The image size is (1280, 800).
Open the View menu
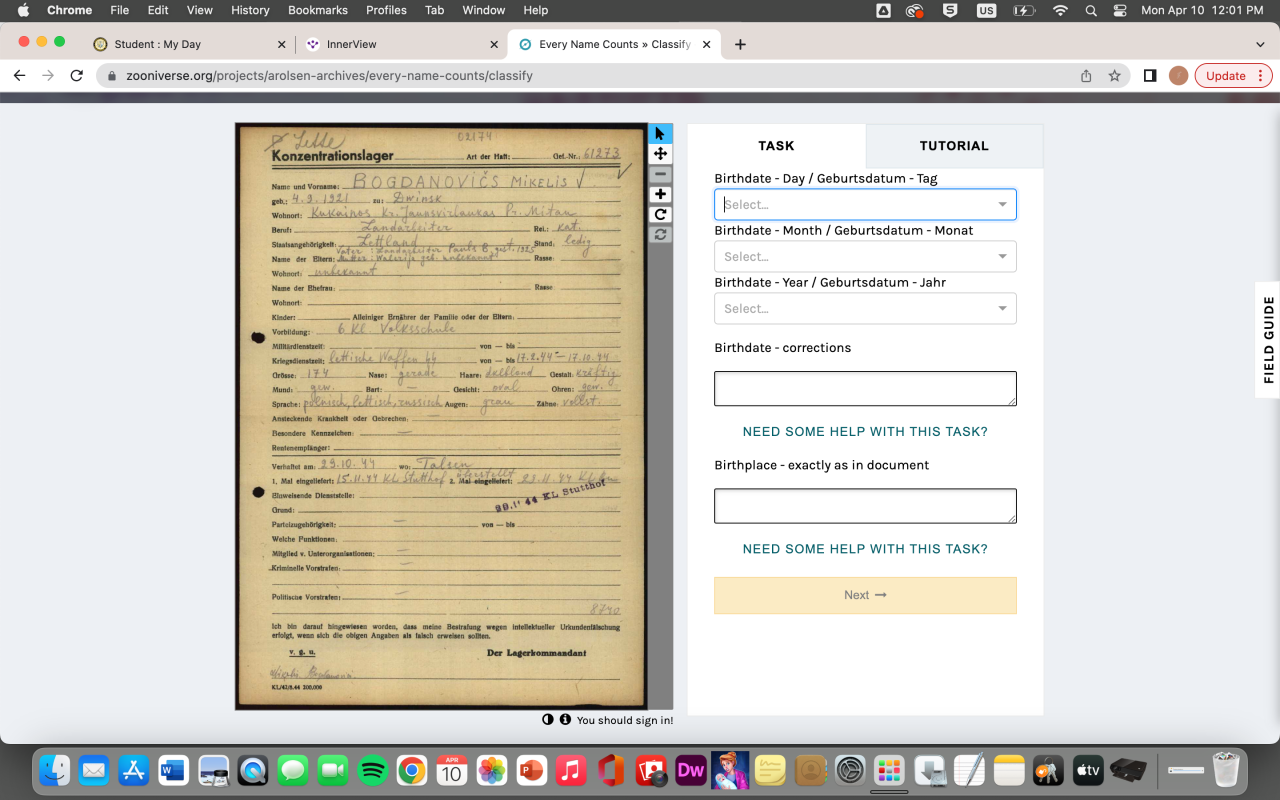[x=200, y=10]
